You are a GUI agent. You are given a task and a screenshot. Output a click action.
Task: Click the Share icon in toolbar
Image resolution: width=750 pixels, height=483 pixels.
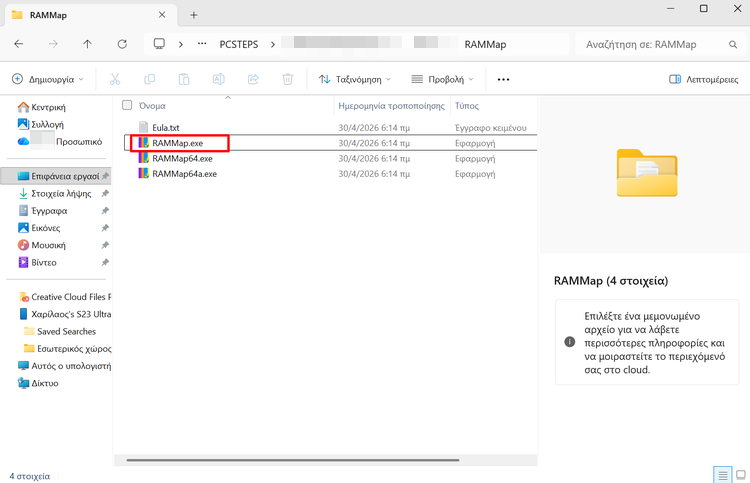click(x=253, y=79)
